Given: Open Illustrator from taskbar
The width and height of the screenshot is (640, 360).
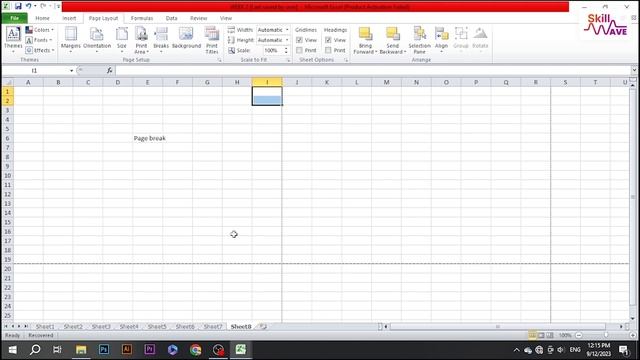Looking at the screenshot, I should point(127,350).
